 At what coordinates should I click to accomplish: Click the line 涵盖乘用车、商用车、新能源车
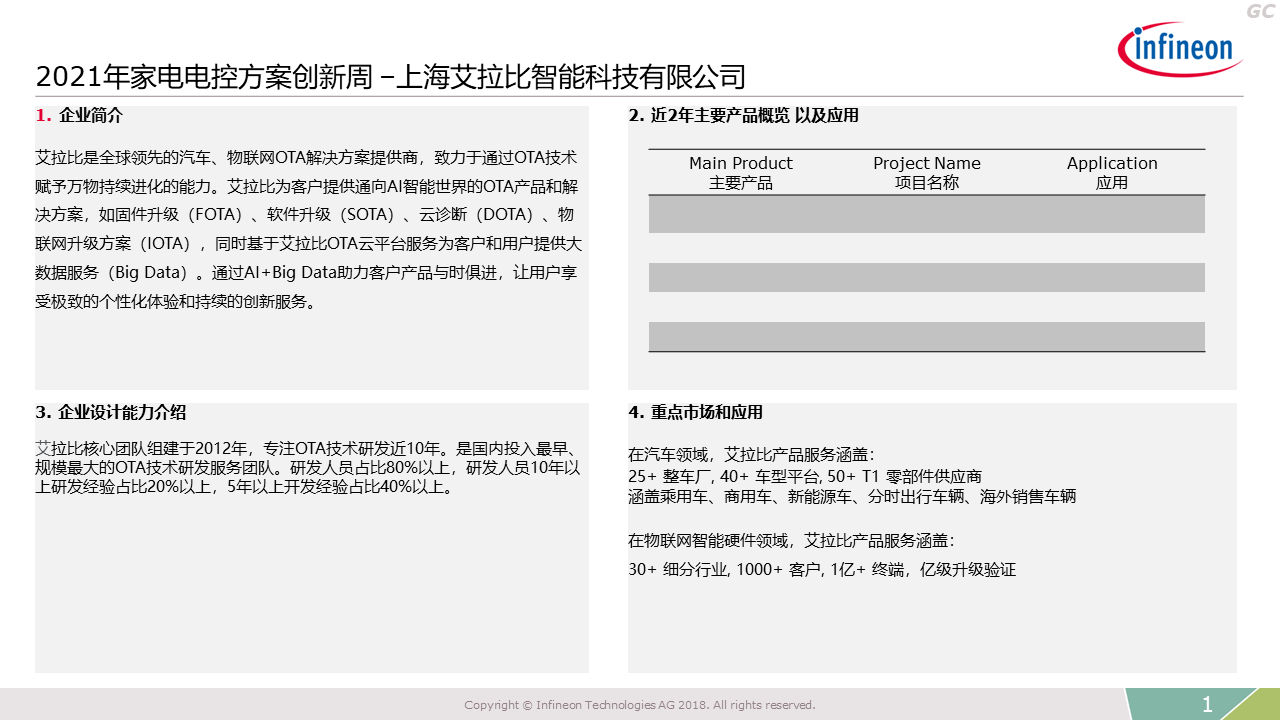click(x=852, y=497)
